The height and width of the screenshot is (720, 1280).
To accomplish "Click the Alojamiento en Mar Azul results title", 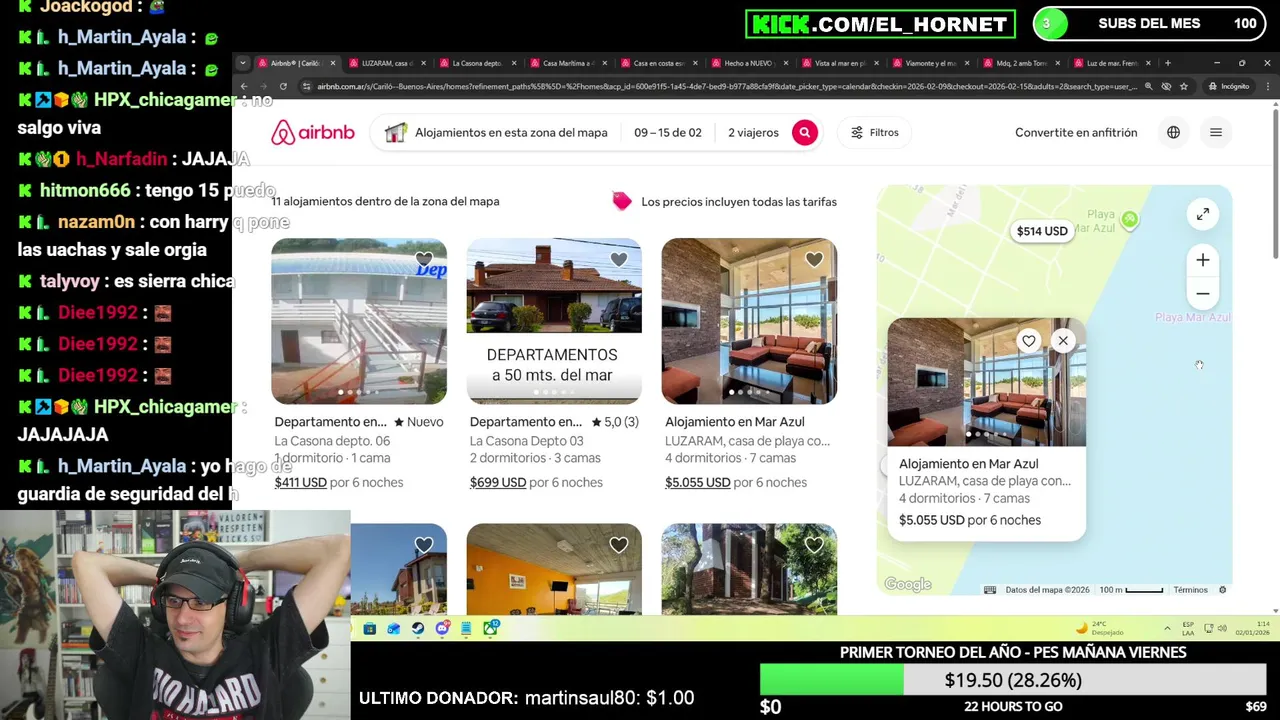I will coord(735,422).
